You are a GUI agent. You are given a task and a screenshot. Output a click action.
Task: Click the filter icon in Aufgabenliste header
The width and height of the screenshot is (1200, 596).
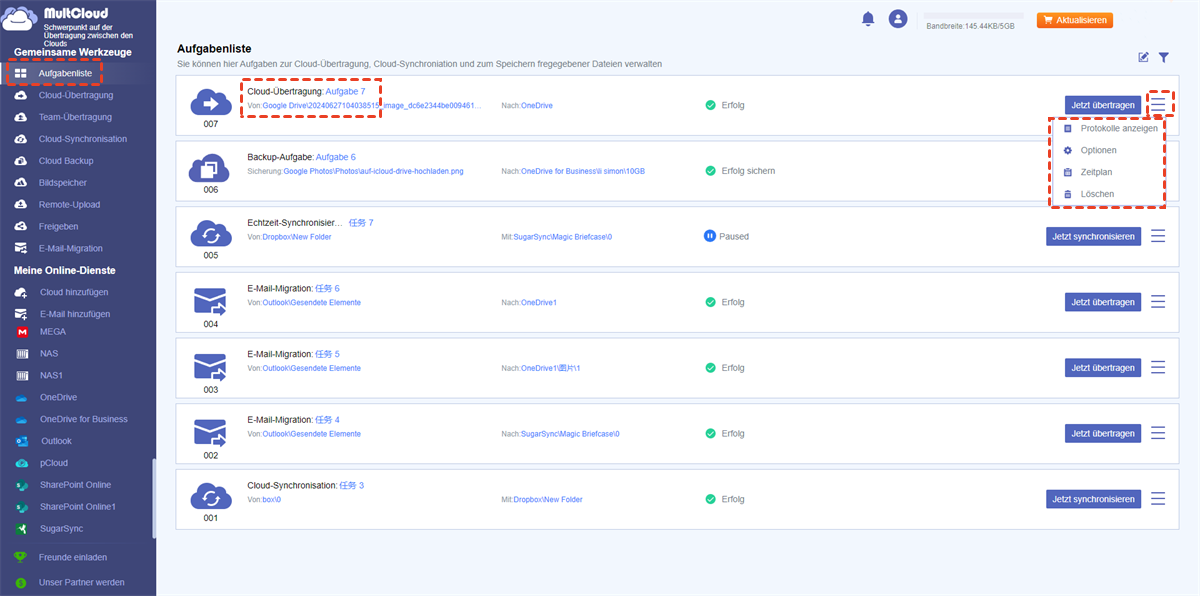coord(1164,57)
